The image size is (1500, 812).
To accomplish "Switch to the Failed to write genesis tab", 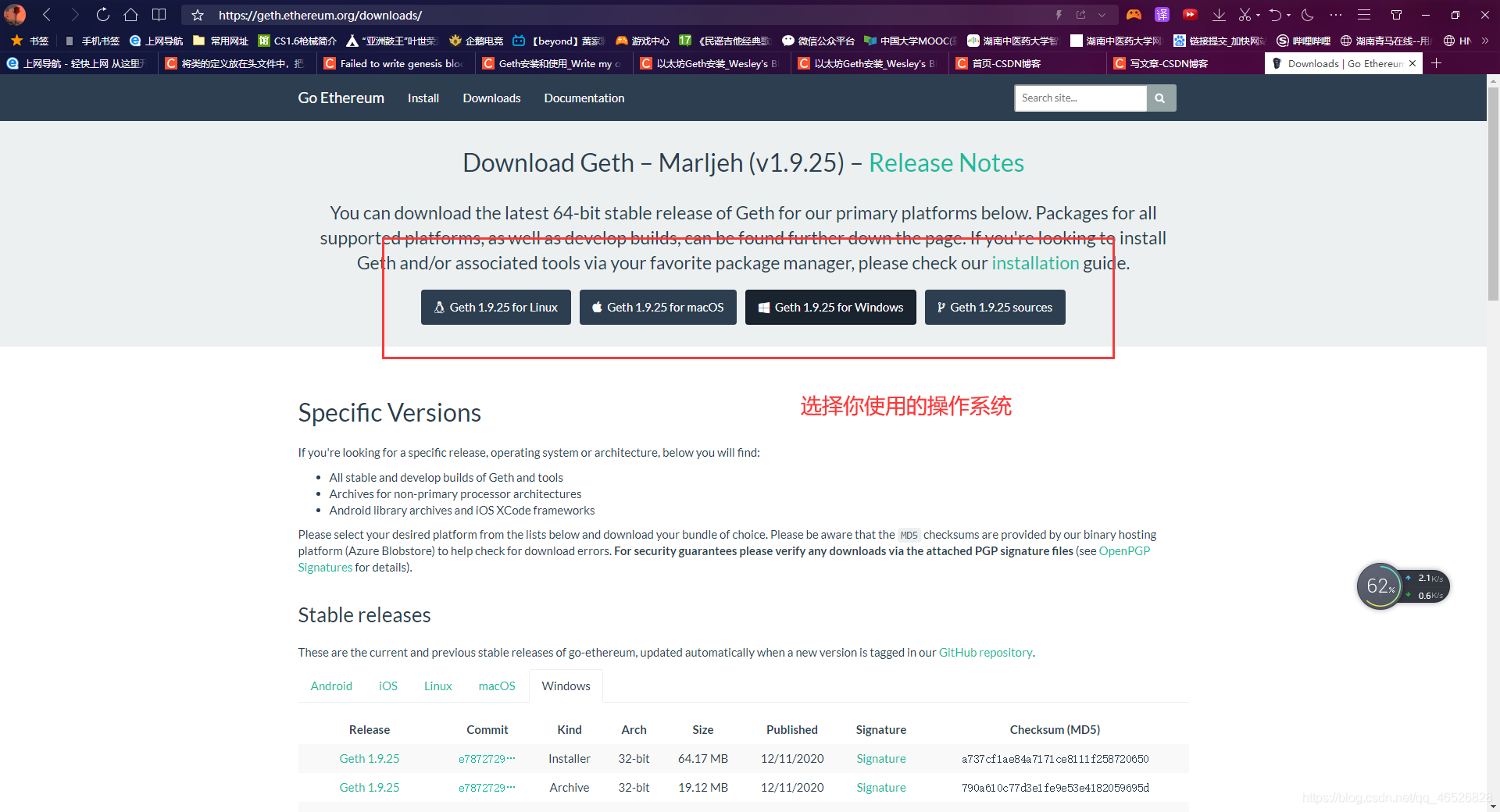I will click(x=395, y=63).
